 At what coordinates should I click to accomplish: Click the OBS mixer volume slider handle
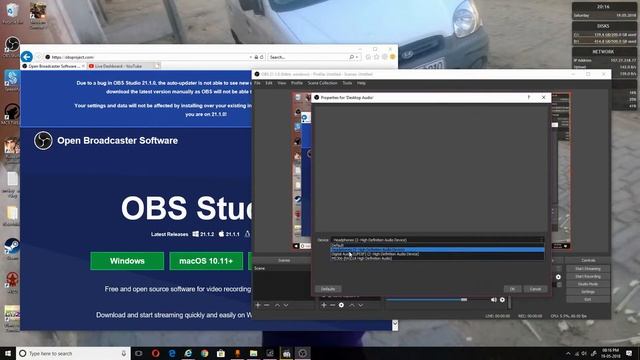click(464, 300)
